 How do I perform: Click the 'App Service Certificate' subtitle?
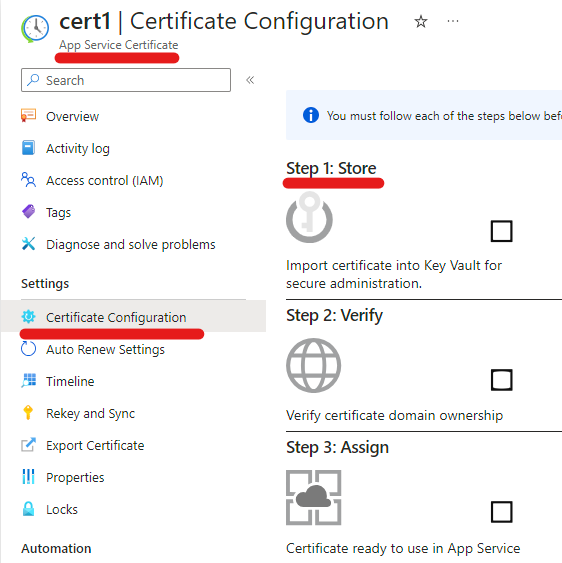click(x=119, y=45)
